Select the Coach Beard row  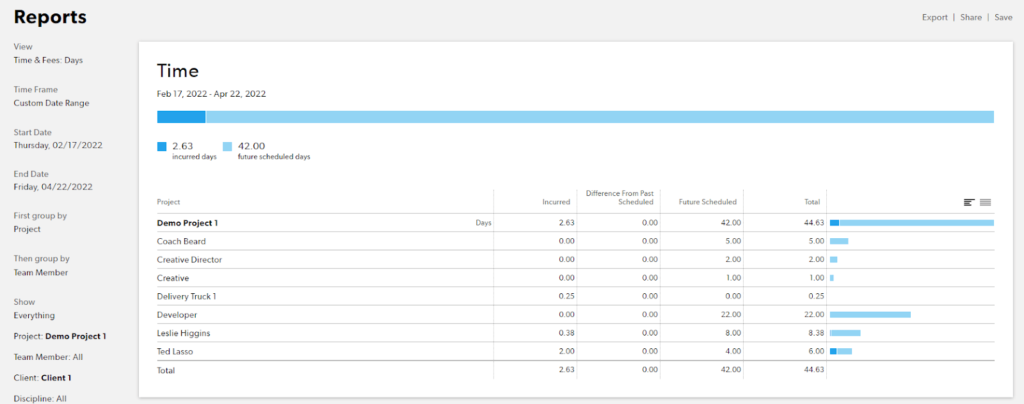pos(575,241)
